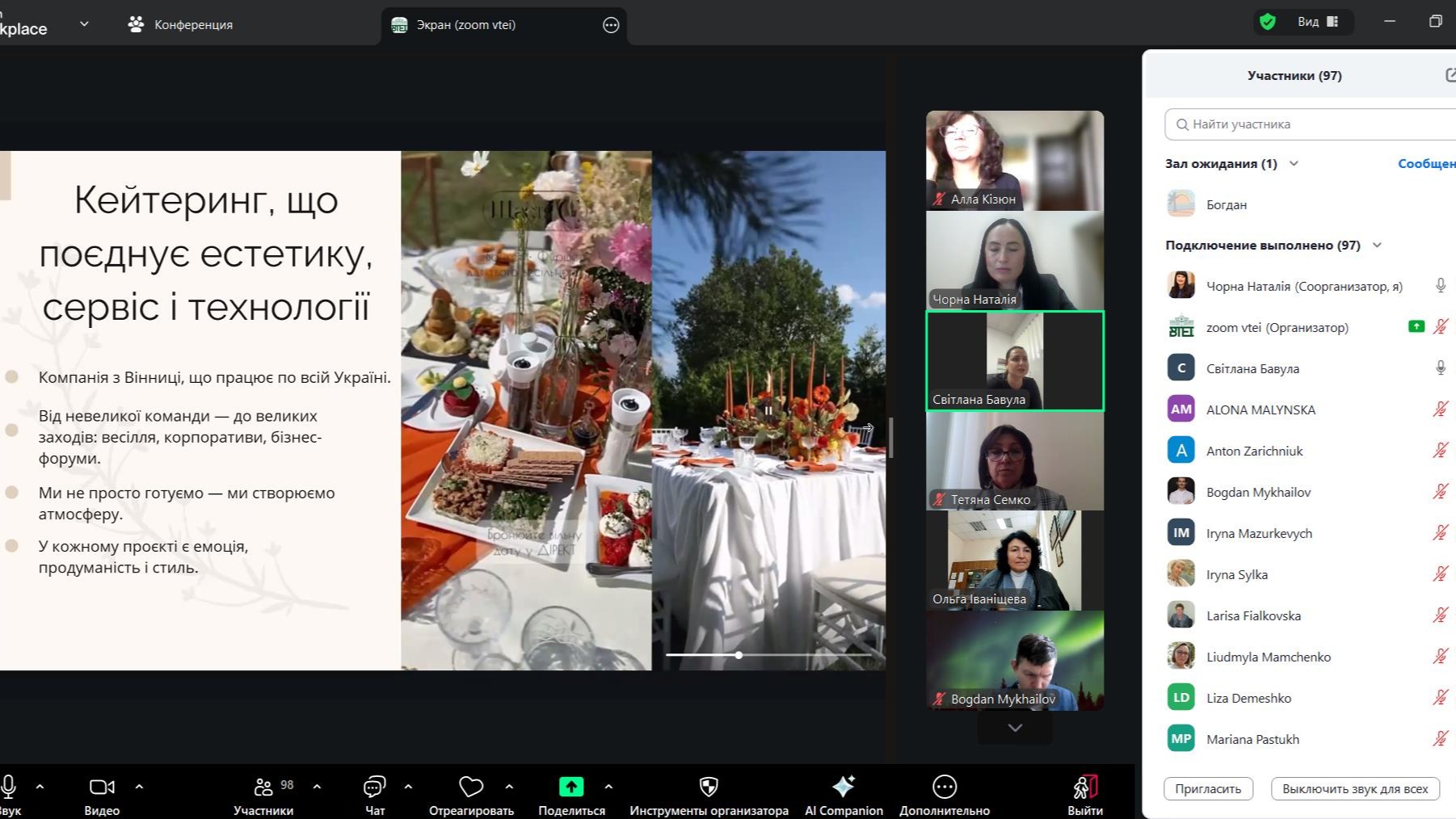Click the Пригласить button
Viewport: 1456px width, 819px height.
pyautogui.click(x=1208, y=788)
